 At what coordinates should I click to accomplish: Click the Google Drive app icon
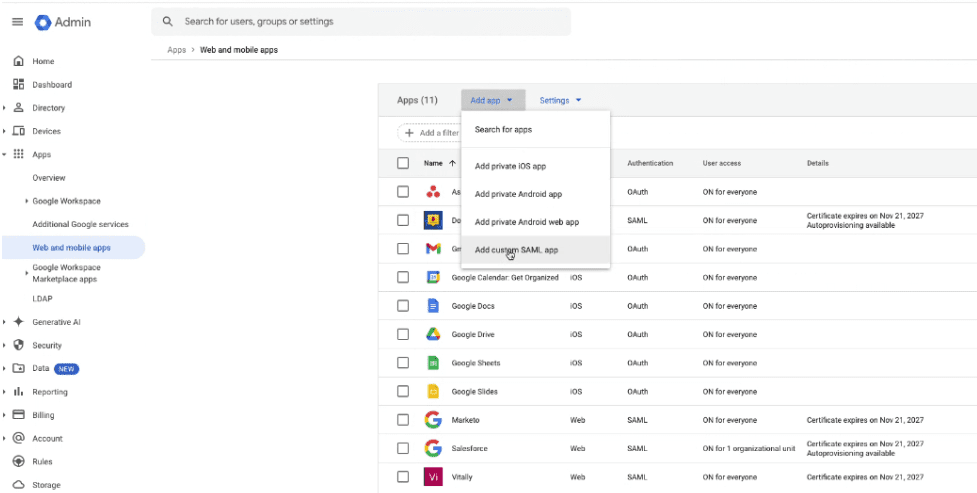point(433,335)
